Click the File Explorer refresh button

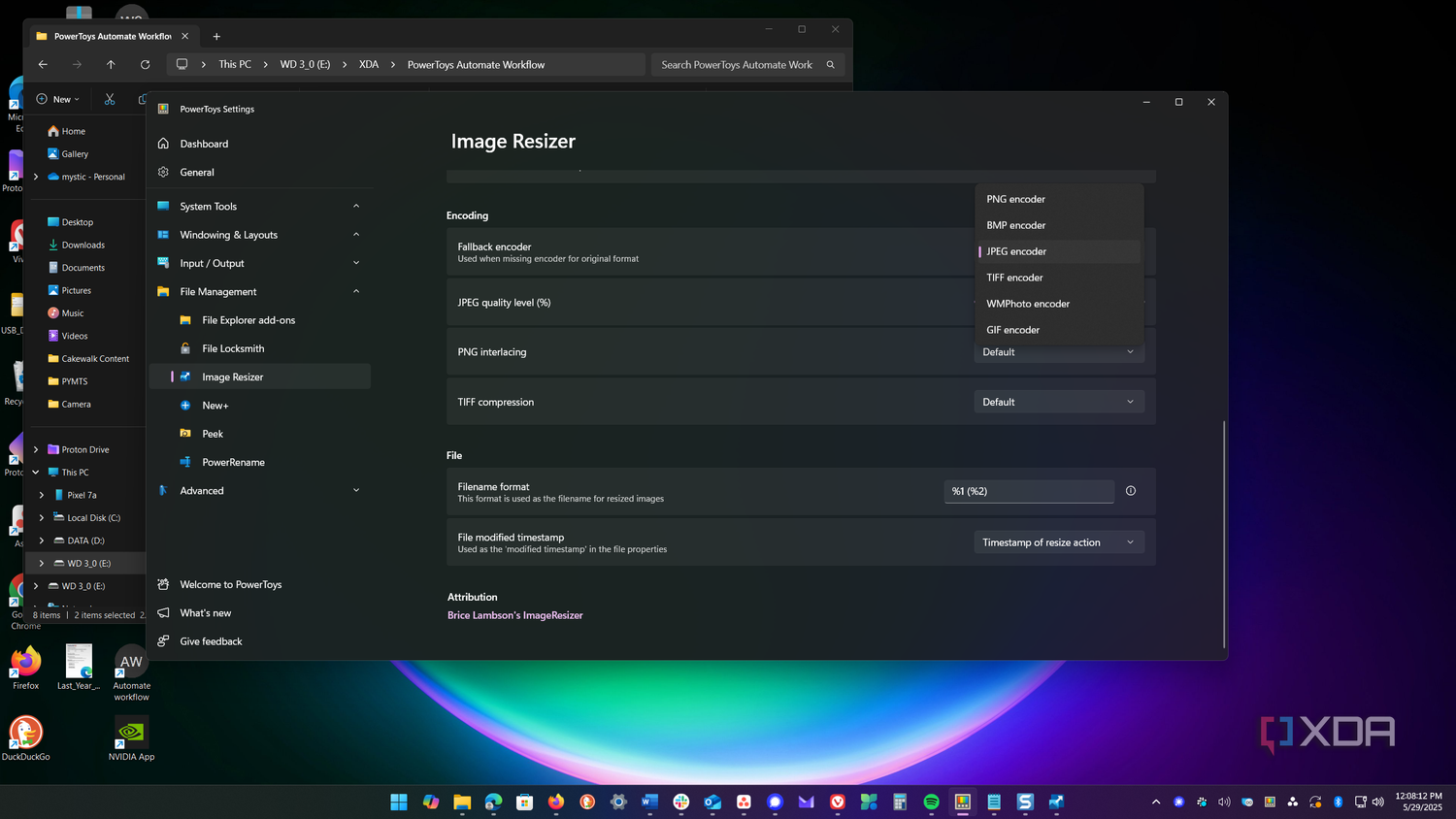tap(145, 65)
